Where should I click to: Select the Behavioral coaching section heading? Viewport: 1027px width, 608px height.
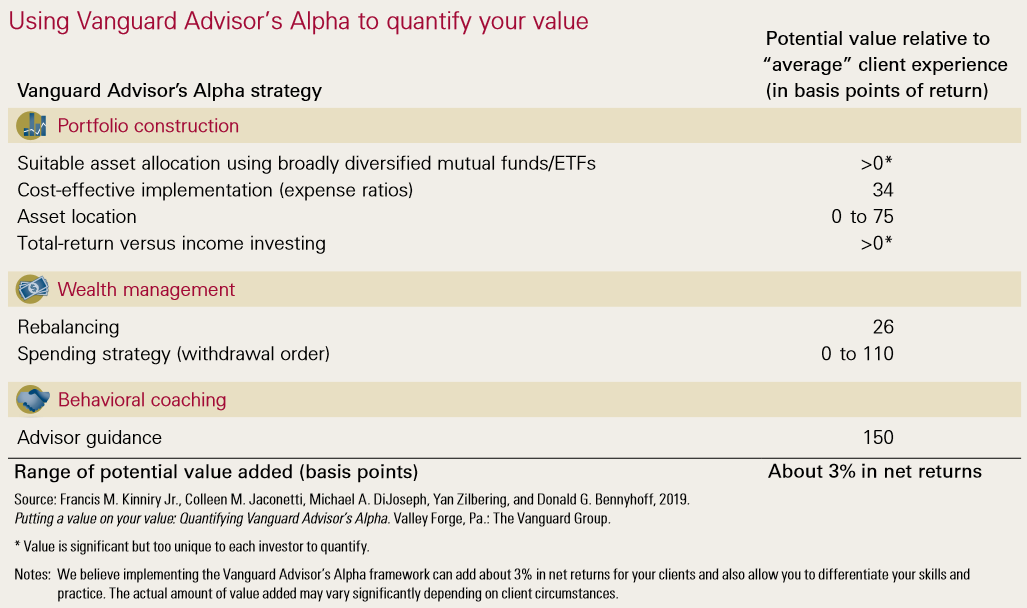coord(142,400)
